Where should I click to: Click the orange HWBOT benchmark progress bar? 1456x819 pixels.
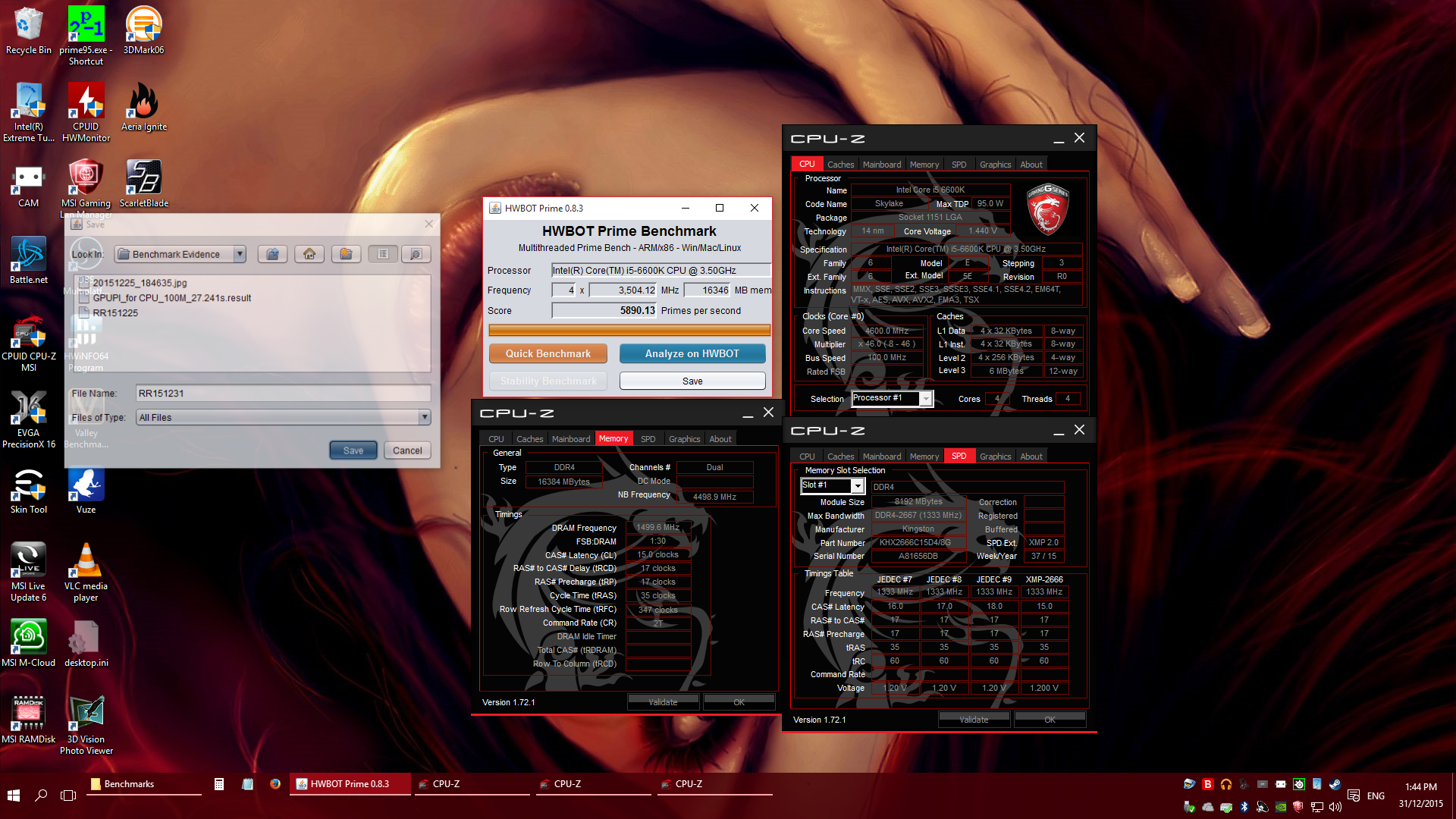[629, 330]
